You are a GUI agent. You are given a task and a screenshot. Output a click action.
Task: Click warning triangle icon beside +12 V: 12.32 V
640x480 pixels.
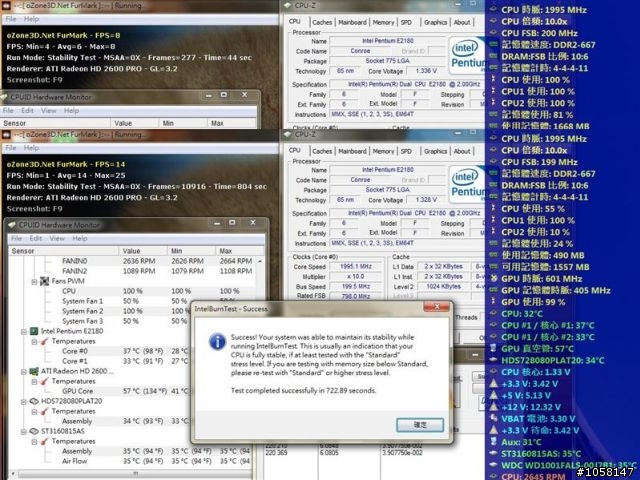493,407
